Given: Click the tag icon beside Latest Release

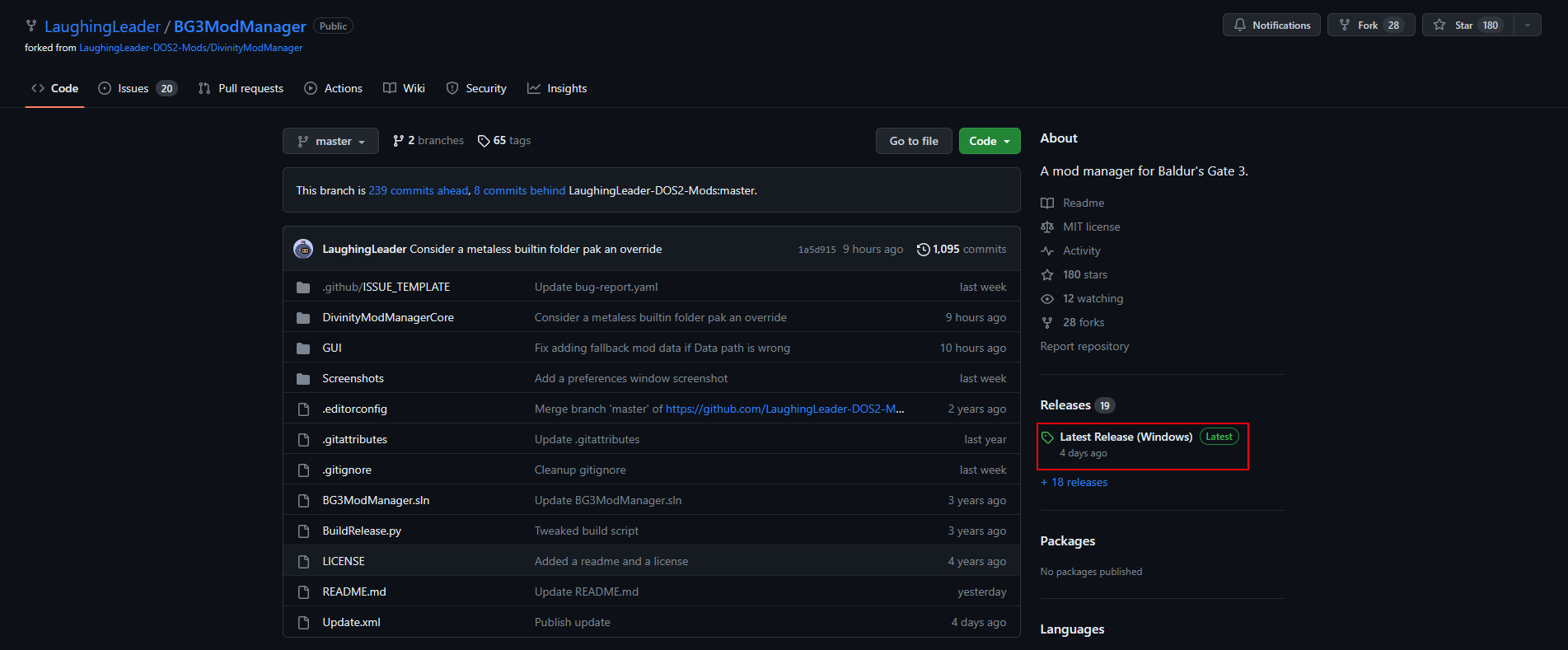Looking at the screenshot, I should coord(1047,437).
